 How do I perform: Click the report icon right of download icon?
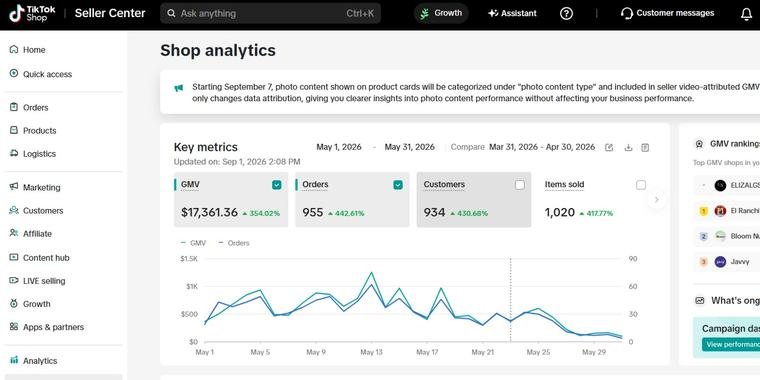pos(645,147)
